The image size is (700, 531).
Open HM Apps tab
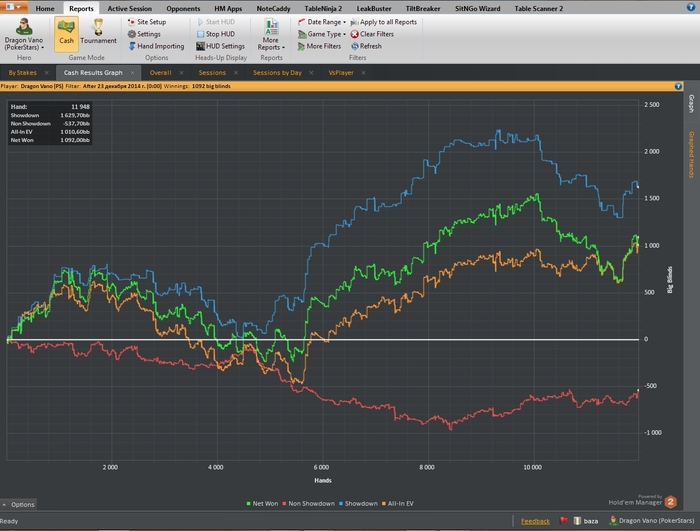[228, 8]
